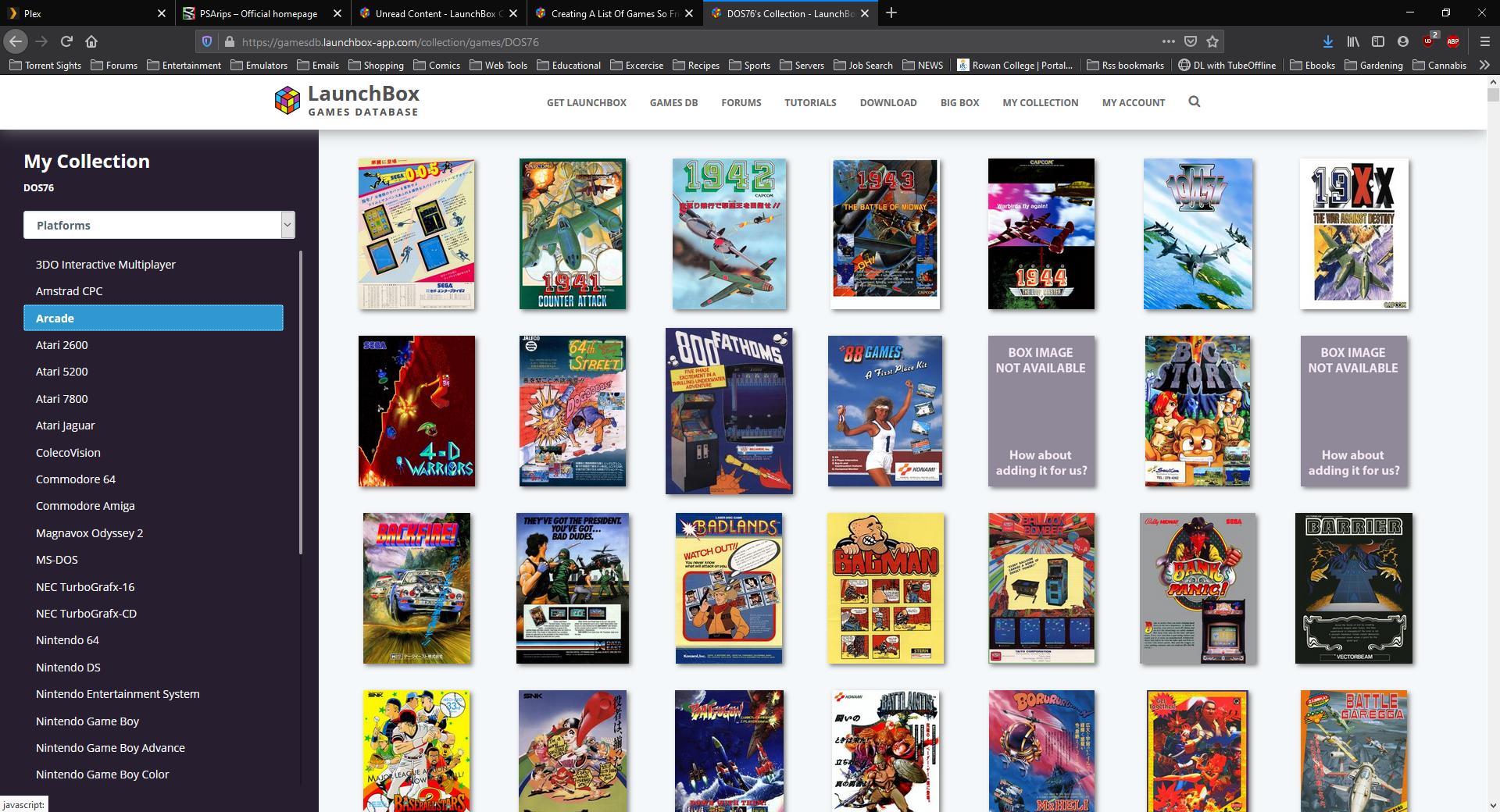Open BIG BOX in the site menu
Viewport: 1500px width, 812px height.
959,102
